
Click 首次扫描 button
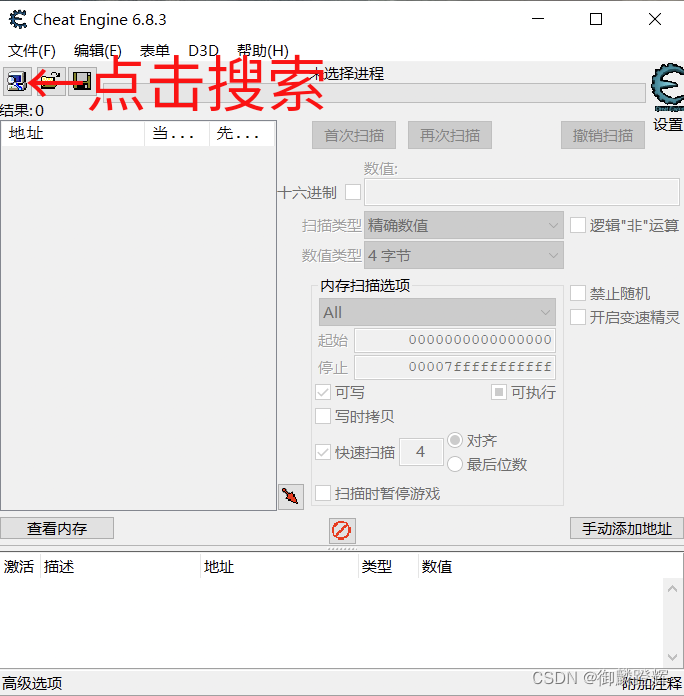tap(354, 135)
